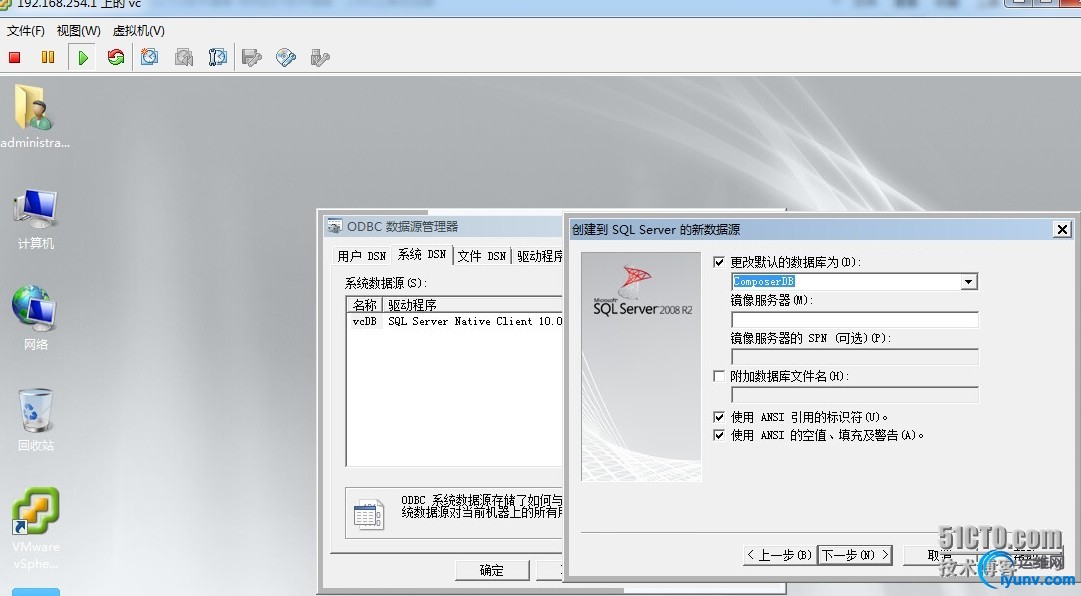Viewport: 1081px width, 596px height.
Task: Open the 文件 DSN tab
Action: click(483, 255)
